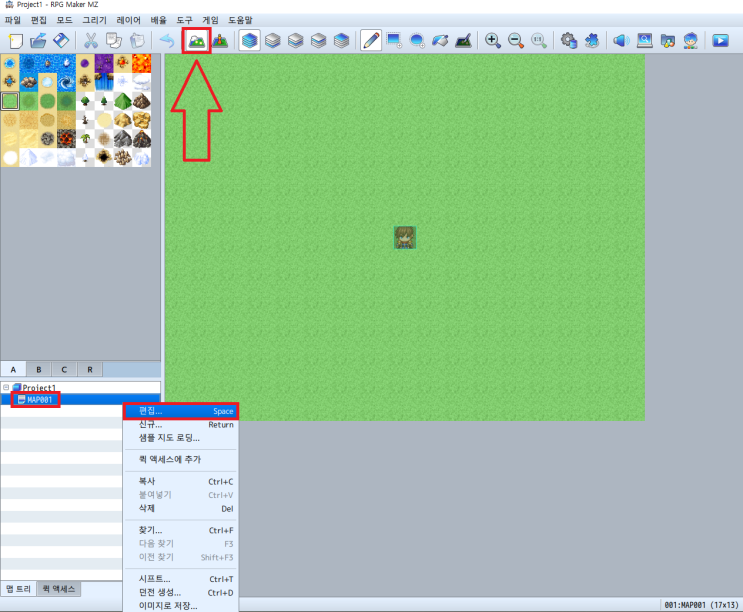The width and height of the screenshot is (743, 612).
Task: Switch to Event mode icon
Action: 220,41
